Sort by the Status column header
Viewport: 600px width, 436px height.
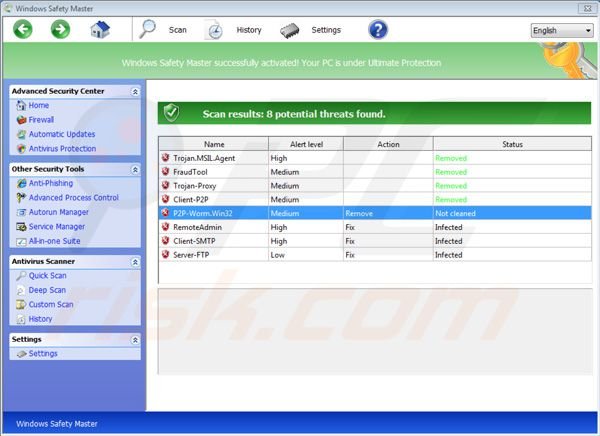512,144
